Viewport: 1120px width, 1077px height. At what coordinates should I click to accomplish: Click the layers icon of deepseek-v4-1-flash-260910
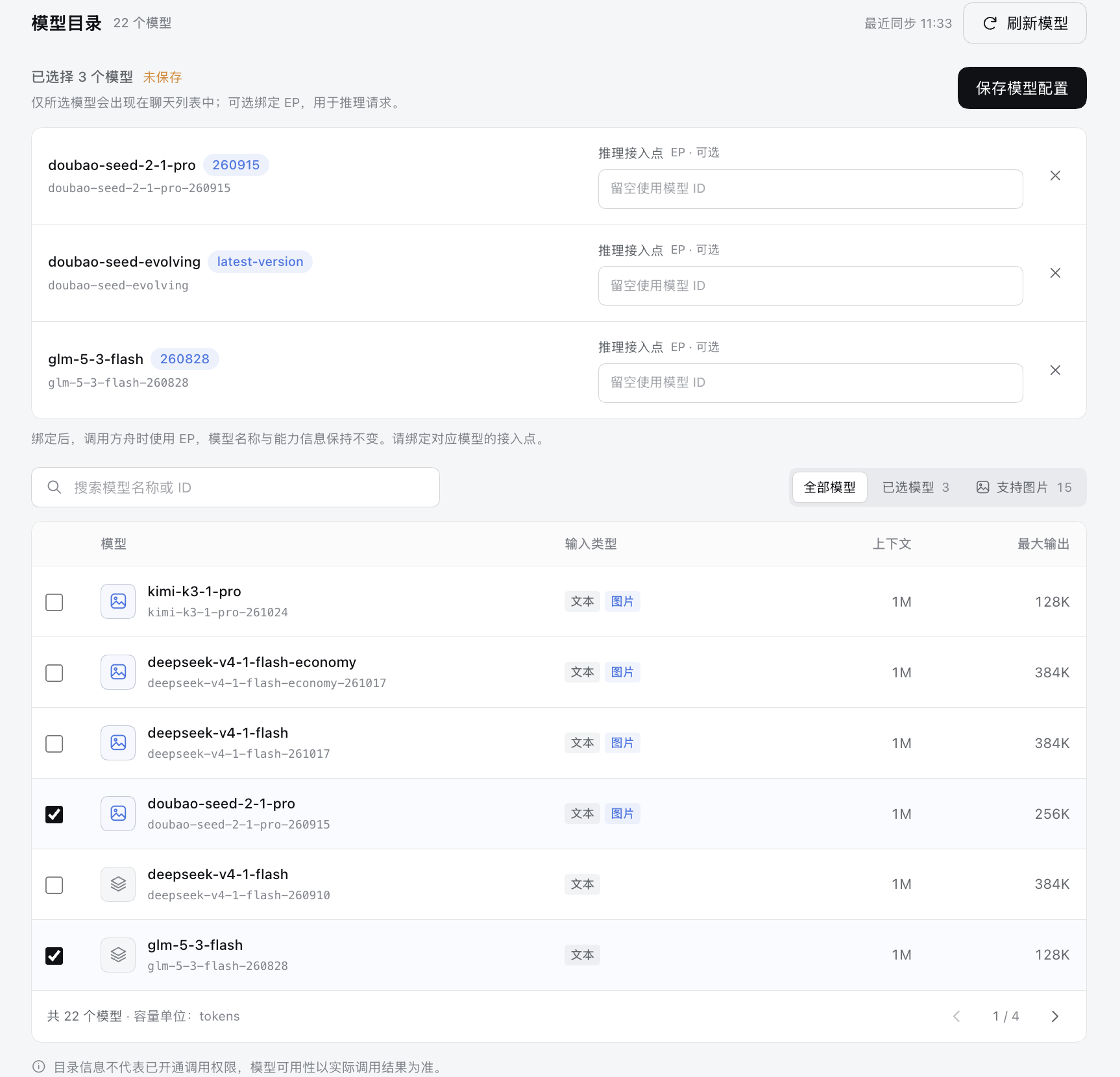[118, 884]
